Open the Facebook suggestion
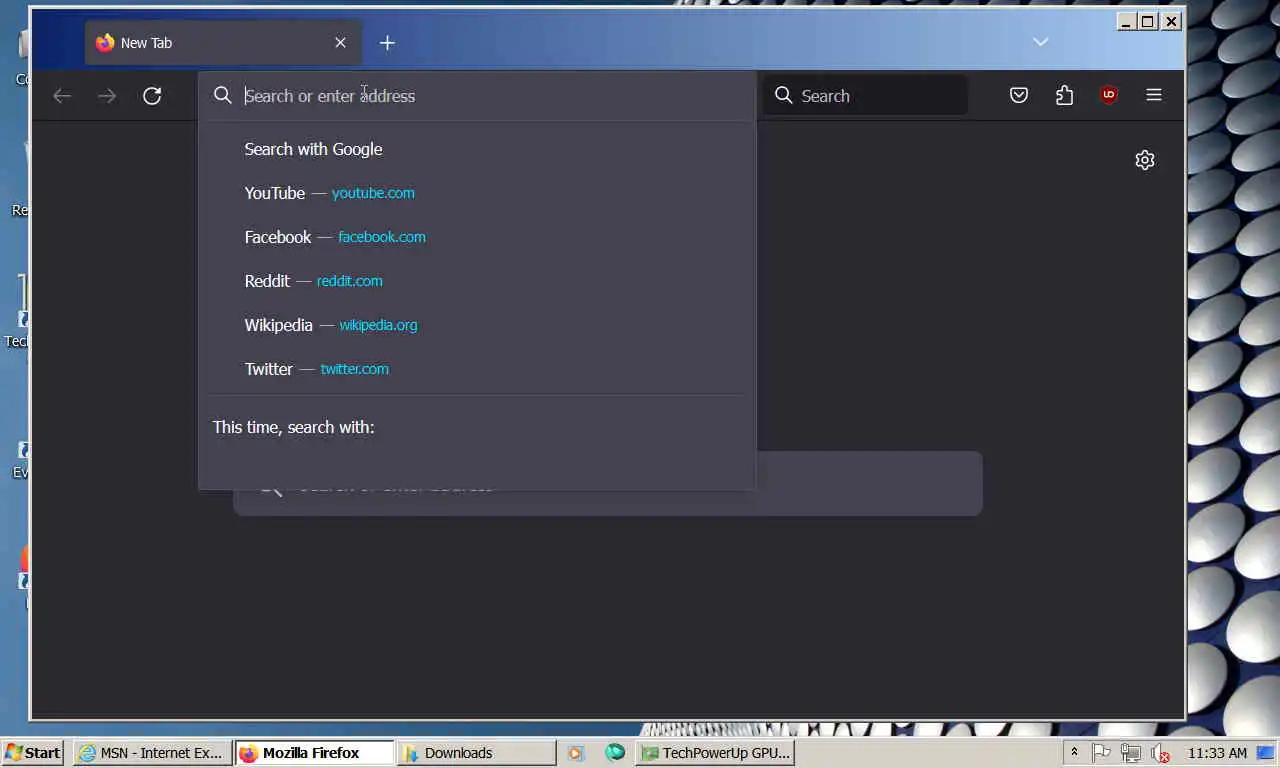The height and width of the screenshot is (768, 1280). click(x=477, y=237)
